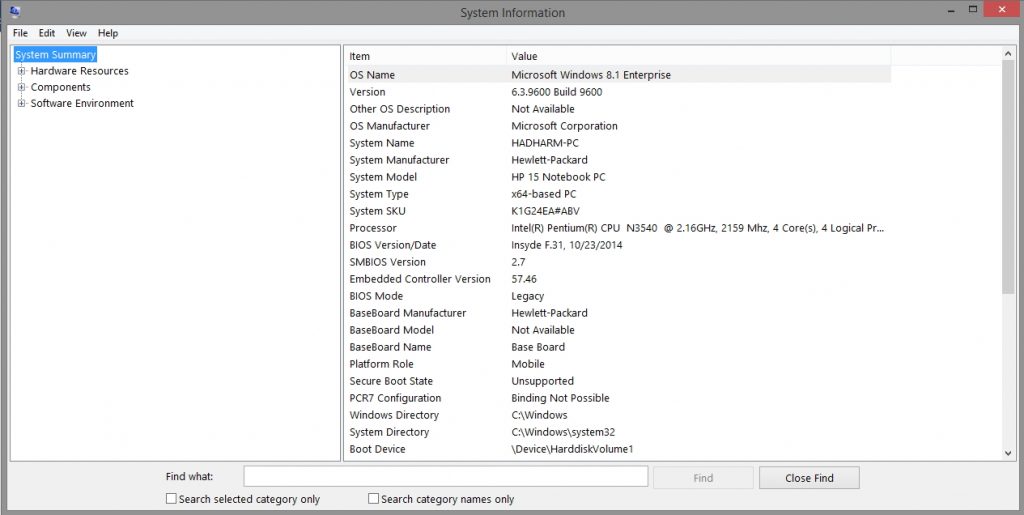This screenshot has height=515, width=1024.
Task: Select the OS Name row
Action: click(x=617, y=75)
